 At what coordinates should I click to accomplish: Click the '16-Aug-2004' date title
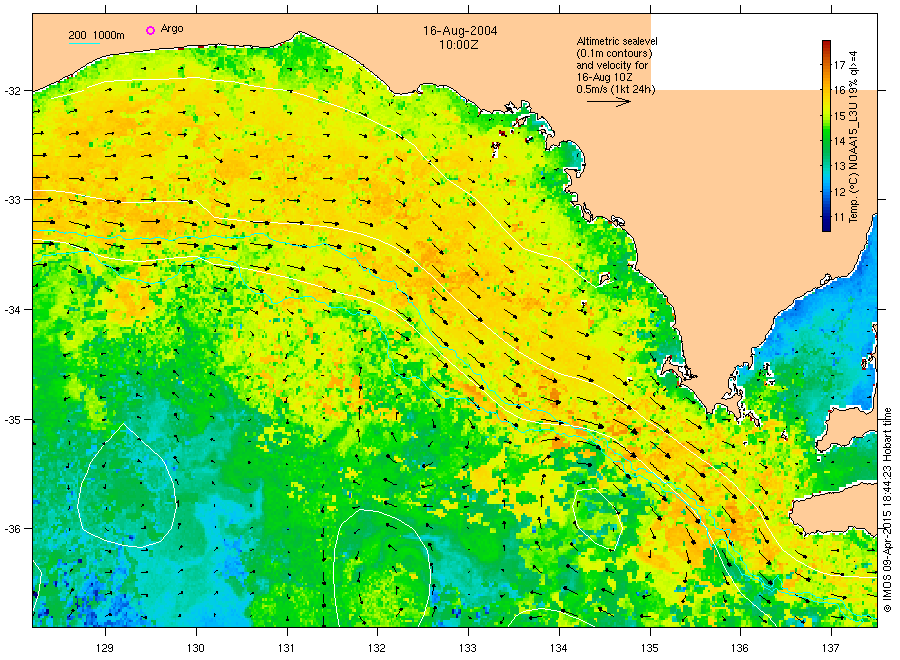pos(460,31)
